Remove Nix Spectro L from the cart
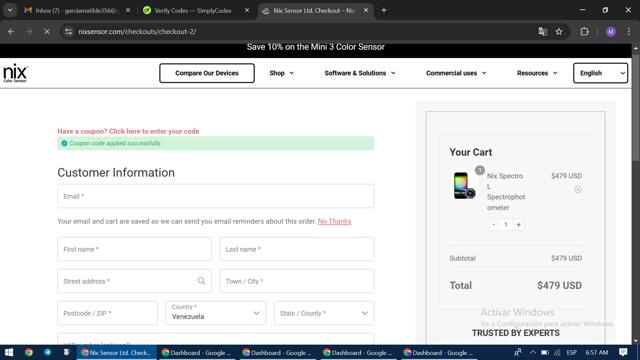 (578, 189)
